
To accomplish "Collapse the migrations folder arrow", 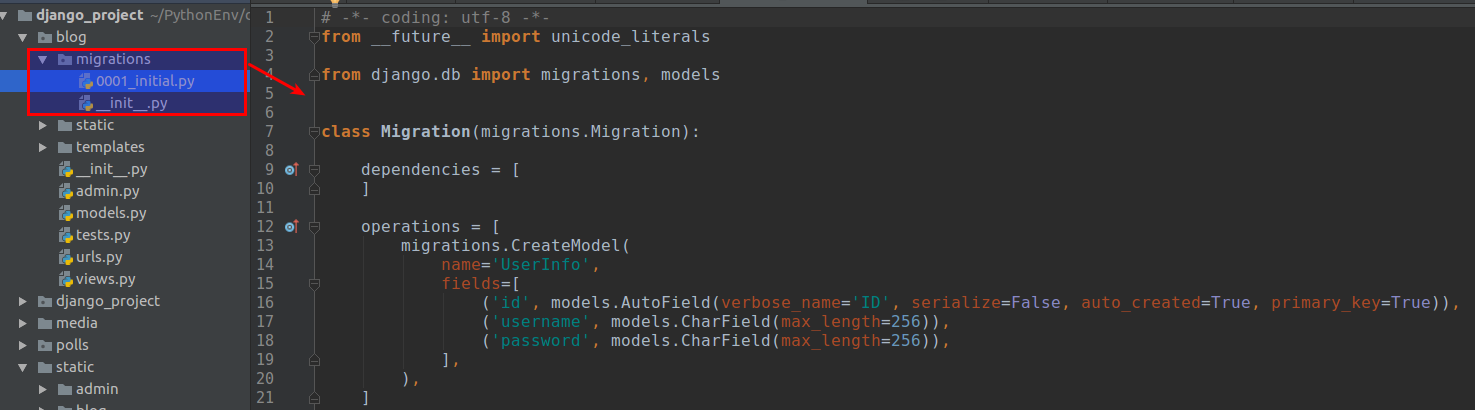I will tap(42, 59).
